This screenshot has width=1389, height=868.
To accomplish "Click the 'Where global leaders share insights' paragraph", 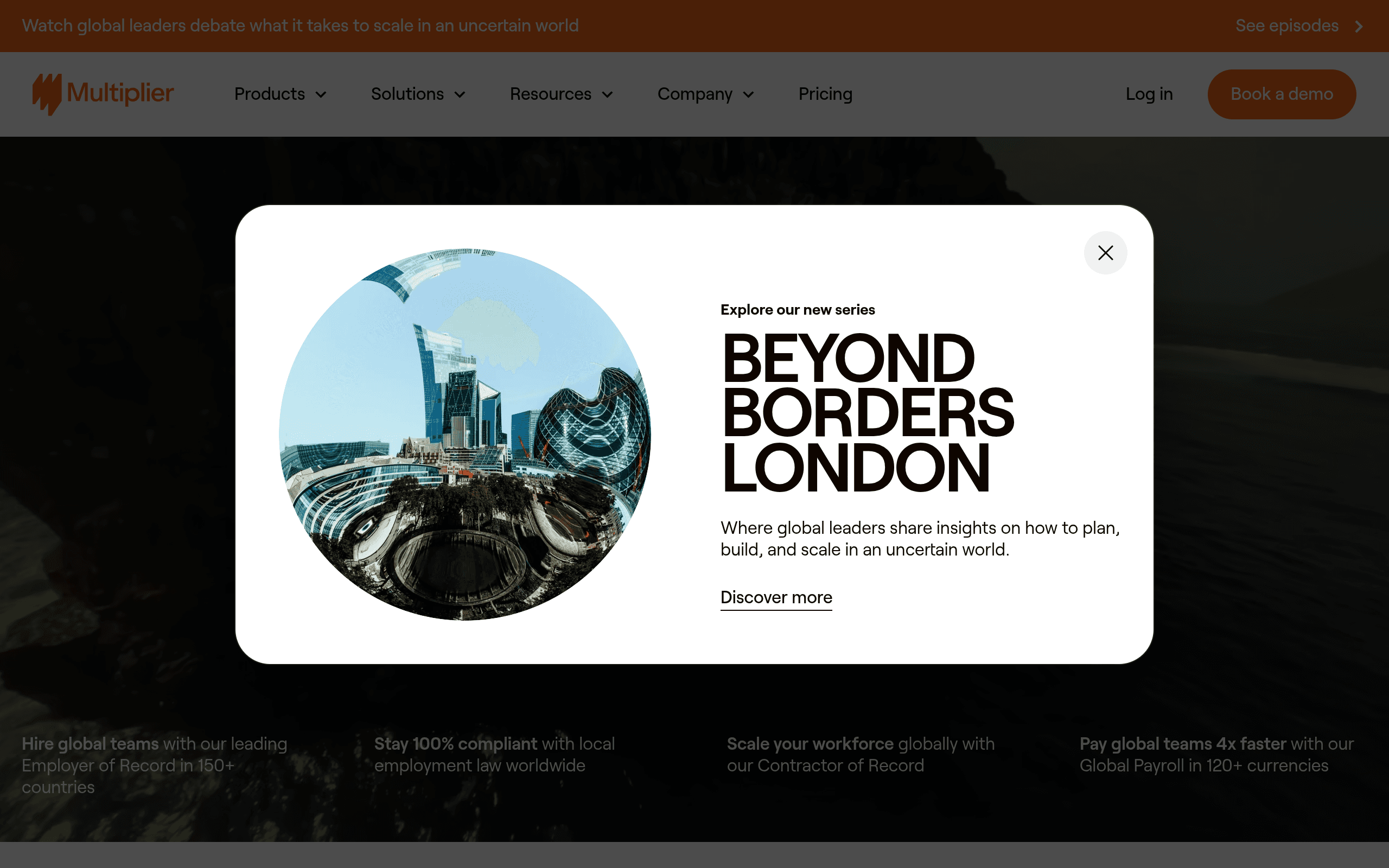I will 920,539.
